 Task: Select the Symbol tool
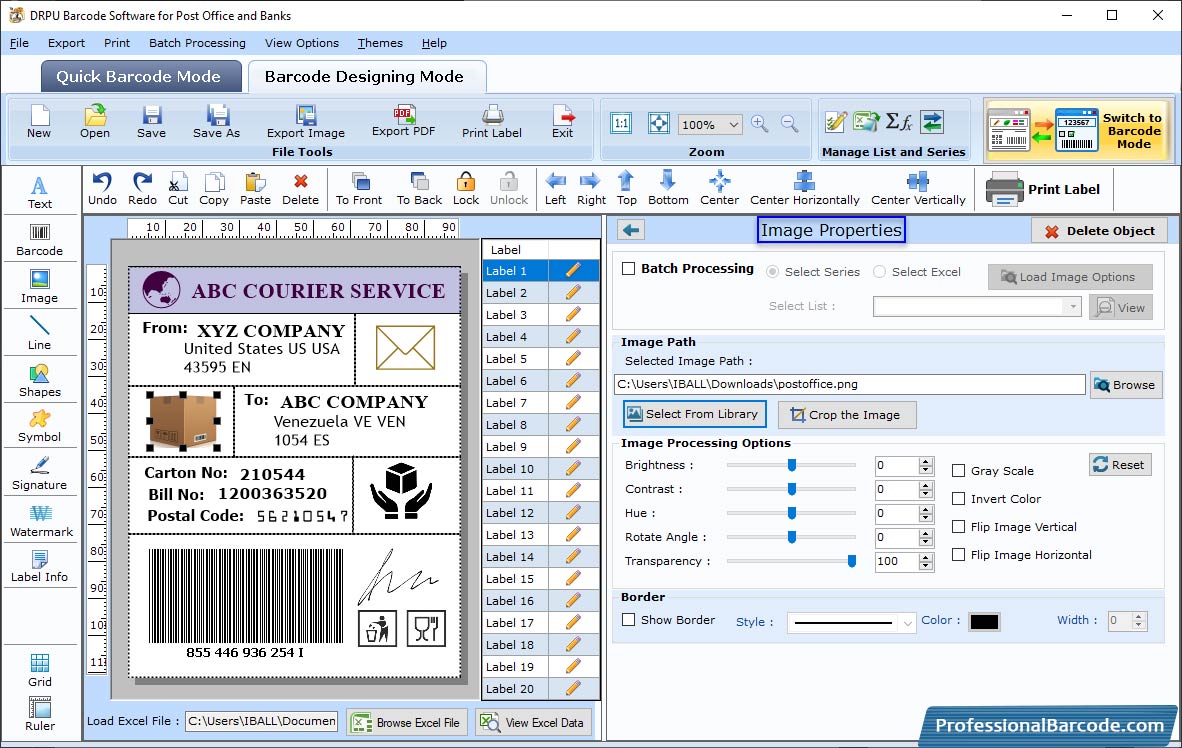39,426
